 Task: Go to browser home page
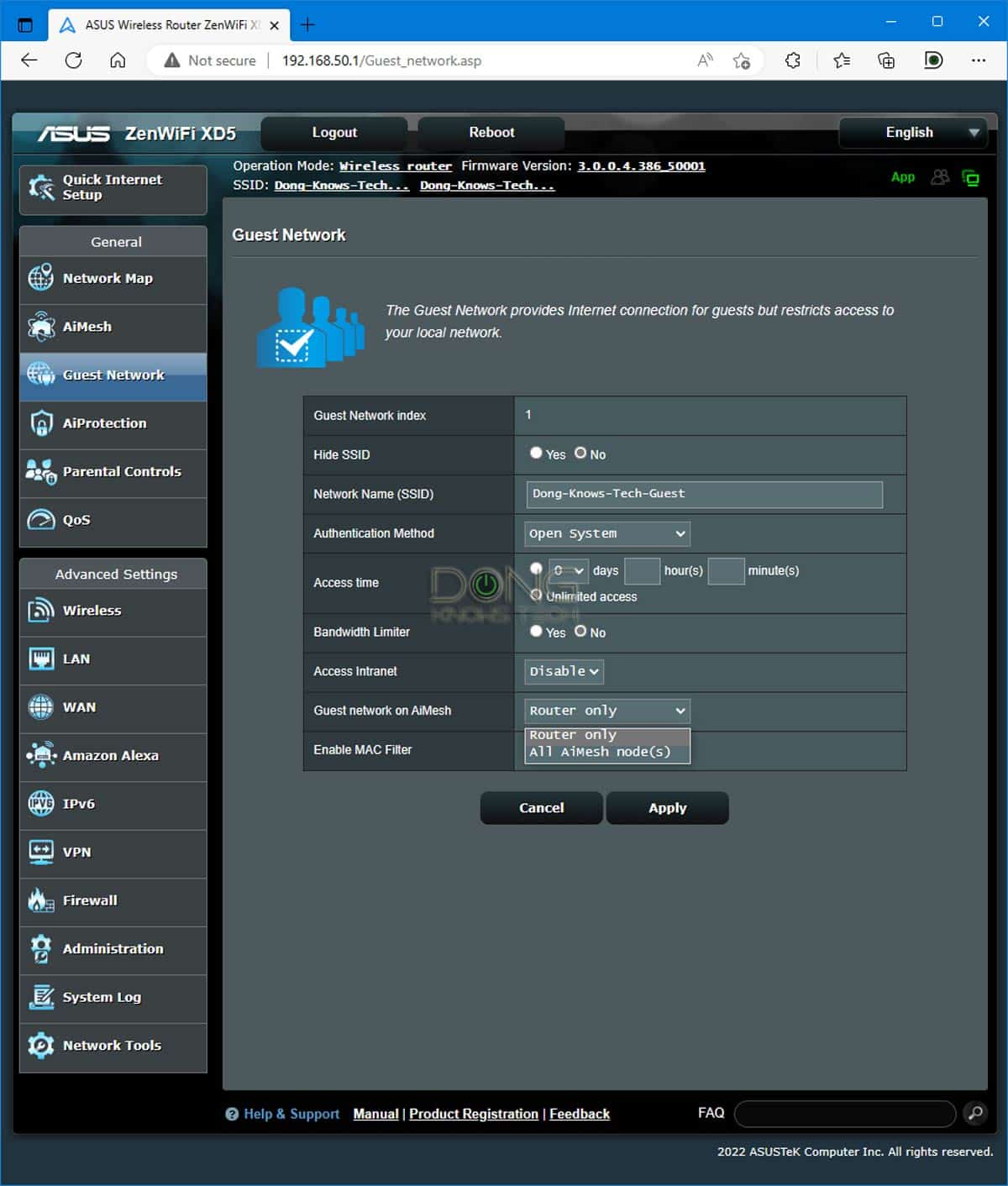118,60
